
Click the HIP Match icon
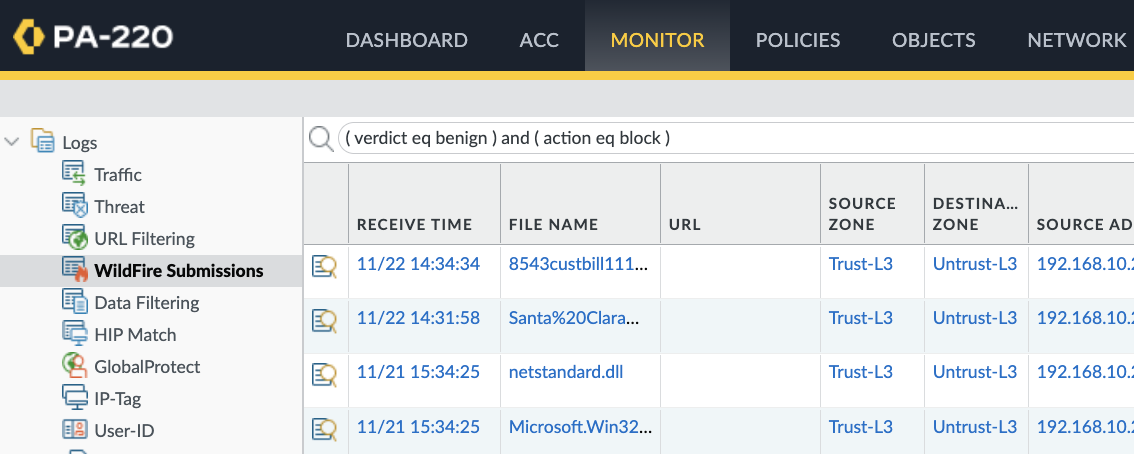74,333
